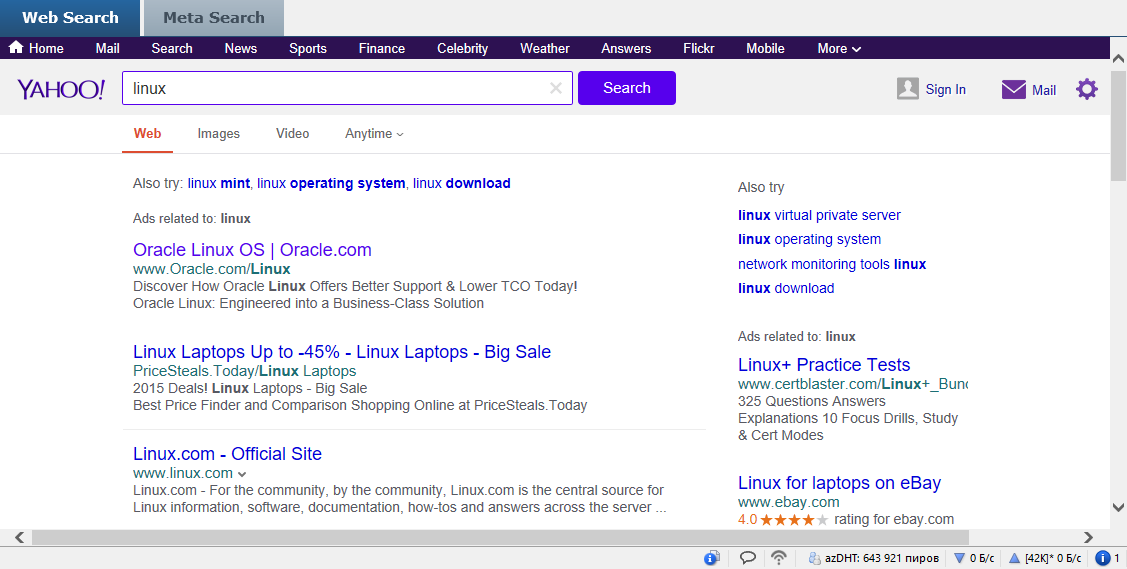Open the Linux.com - Official Site link
Image resolution: width=1127 pixels, height=569 pixels.
227,454
